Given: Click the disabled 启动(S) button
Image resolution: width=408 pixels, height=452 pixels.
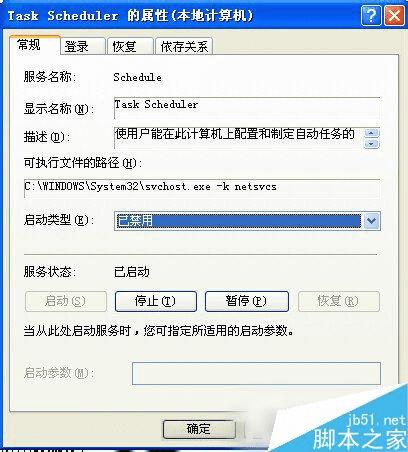Looking at the screenshot, I should coord(66,301).
